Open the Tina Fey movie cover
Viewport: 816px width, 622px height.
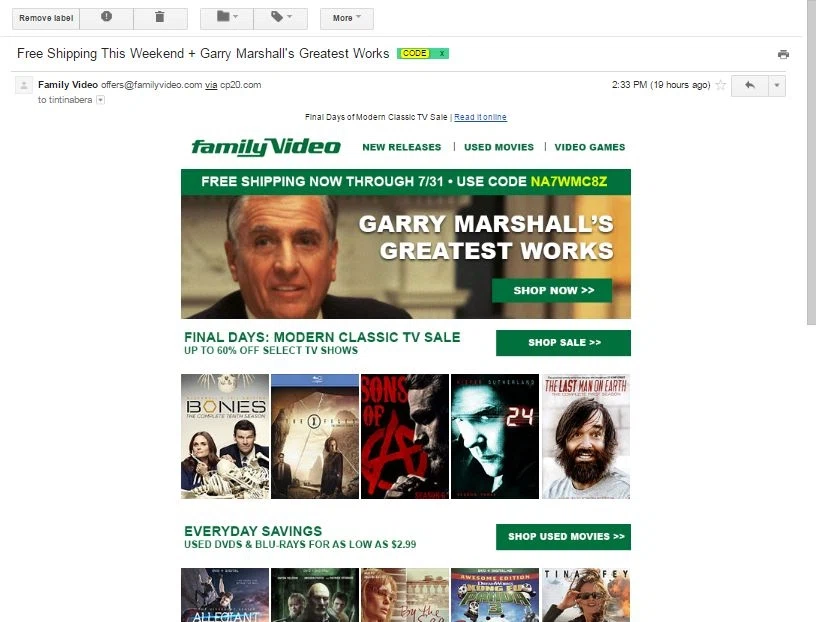(x=585, y=595)
